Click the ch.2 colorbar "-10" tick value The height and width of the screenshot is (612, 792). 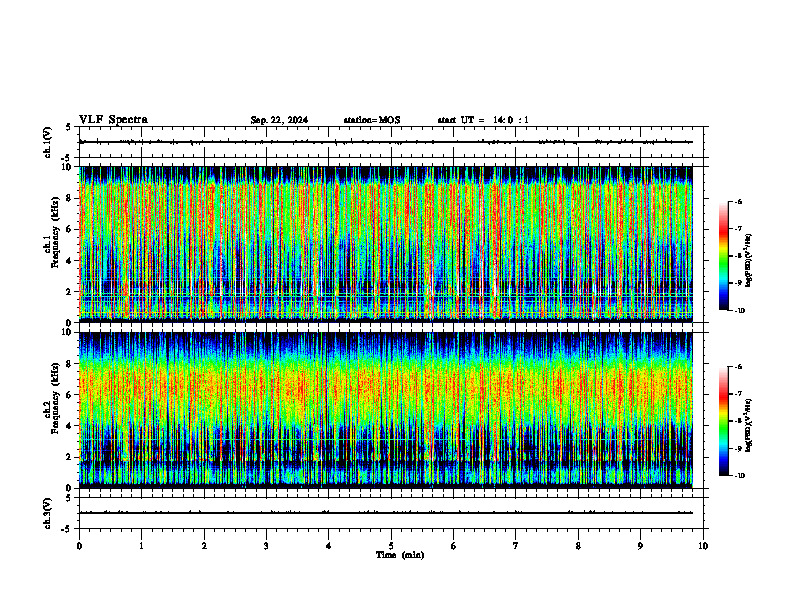click(x=739, y=476)
